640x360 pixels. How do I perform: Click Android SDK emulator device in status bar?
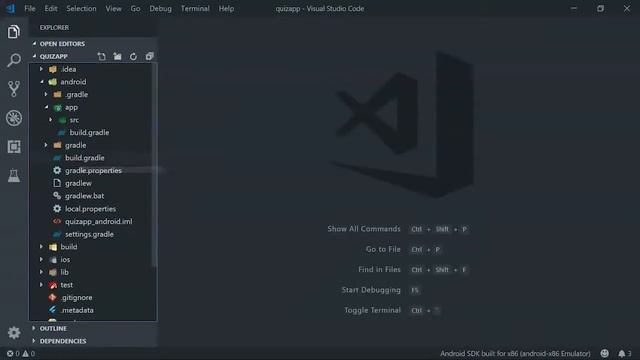(515, 353)
